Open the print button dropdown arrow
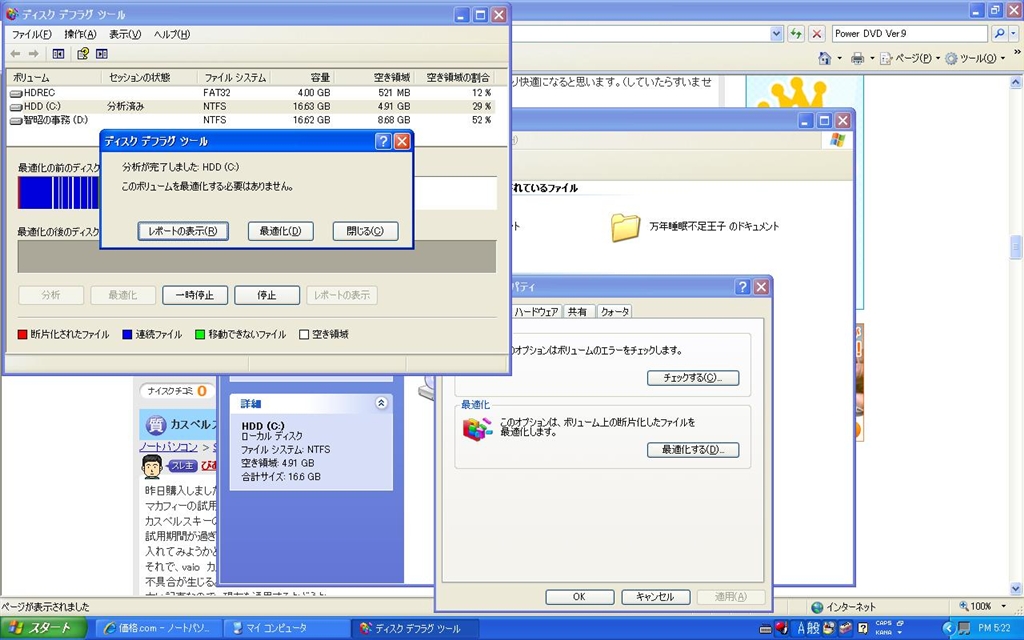Image resolution: width=1024 pixels, height=640 pixels. 872,58
